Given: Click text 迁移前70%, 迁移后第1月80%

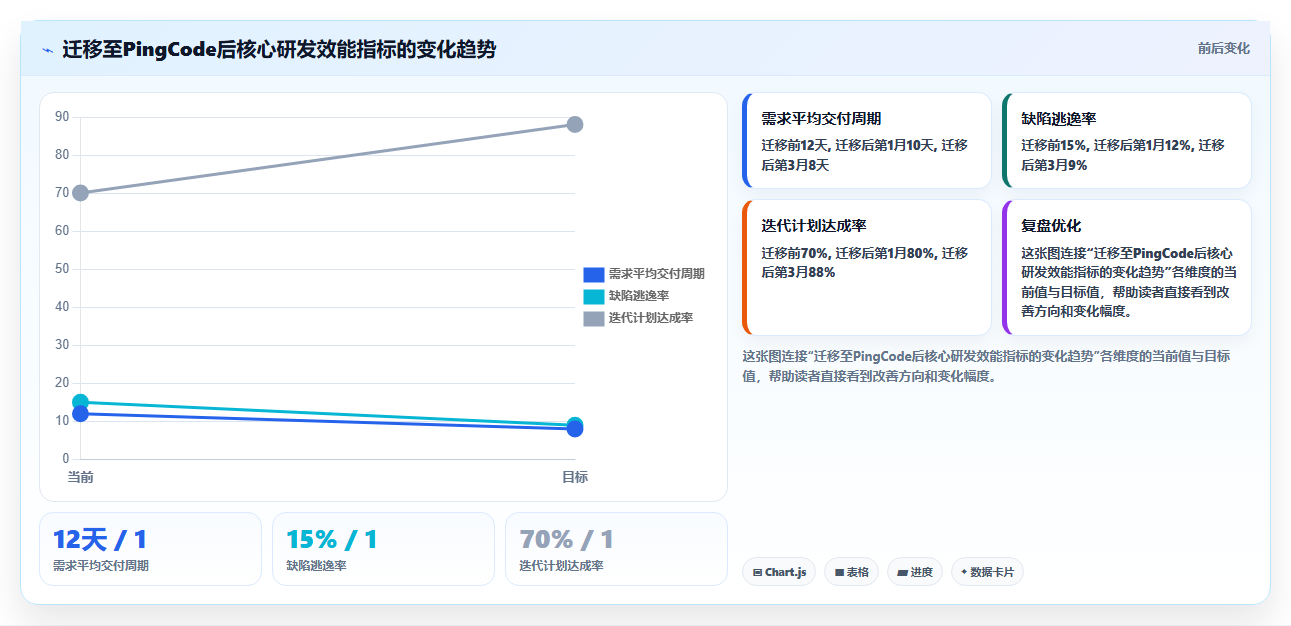Looking at the screenshot, I should tap(849, 253).
